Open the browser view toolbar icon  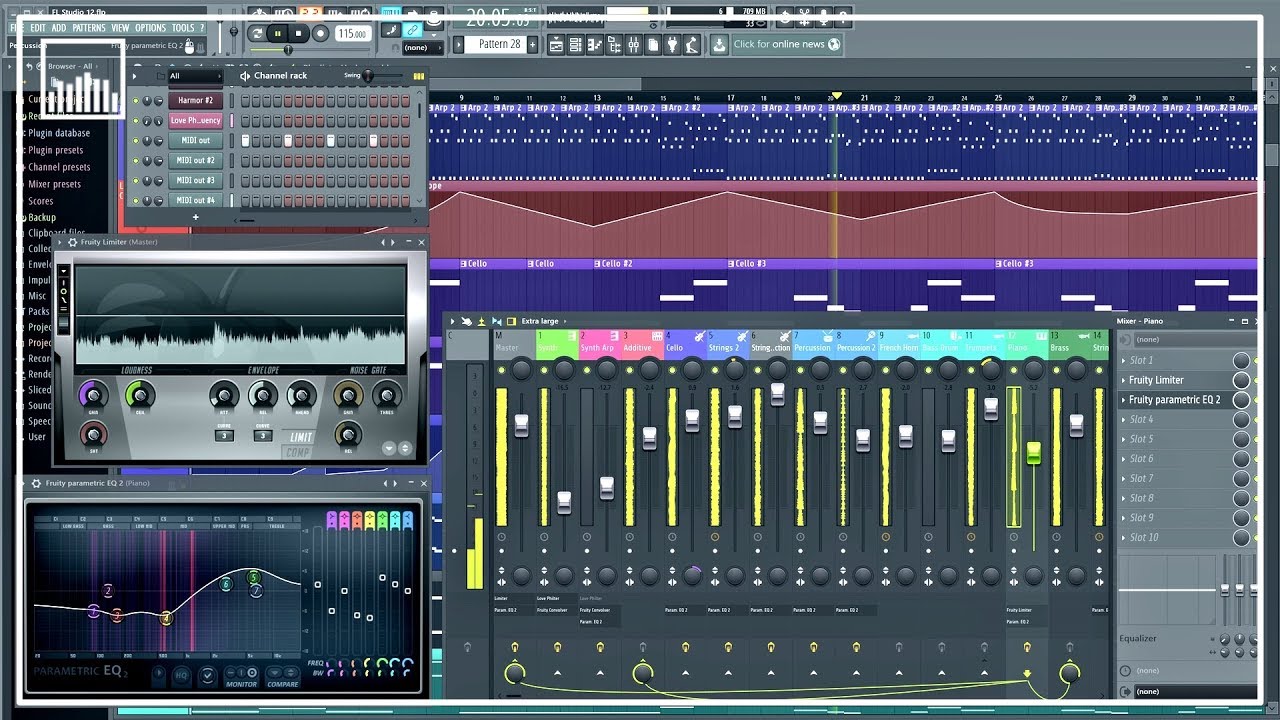coord(614,45)
